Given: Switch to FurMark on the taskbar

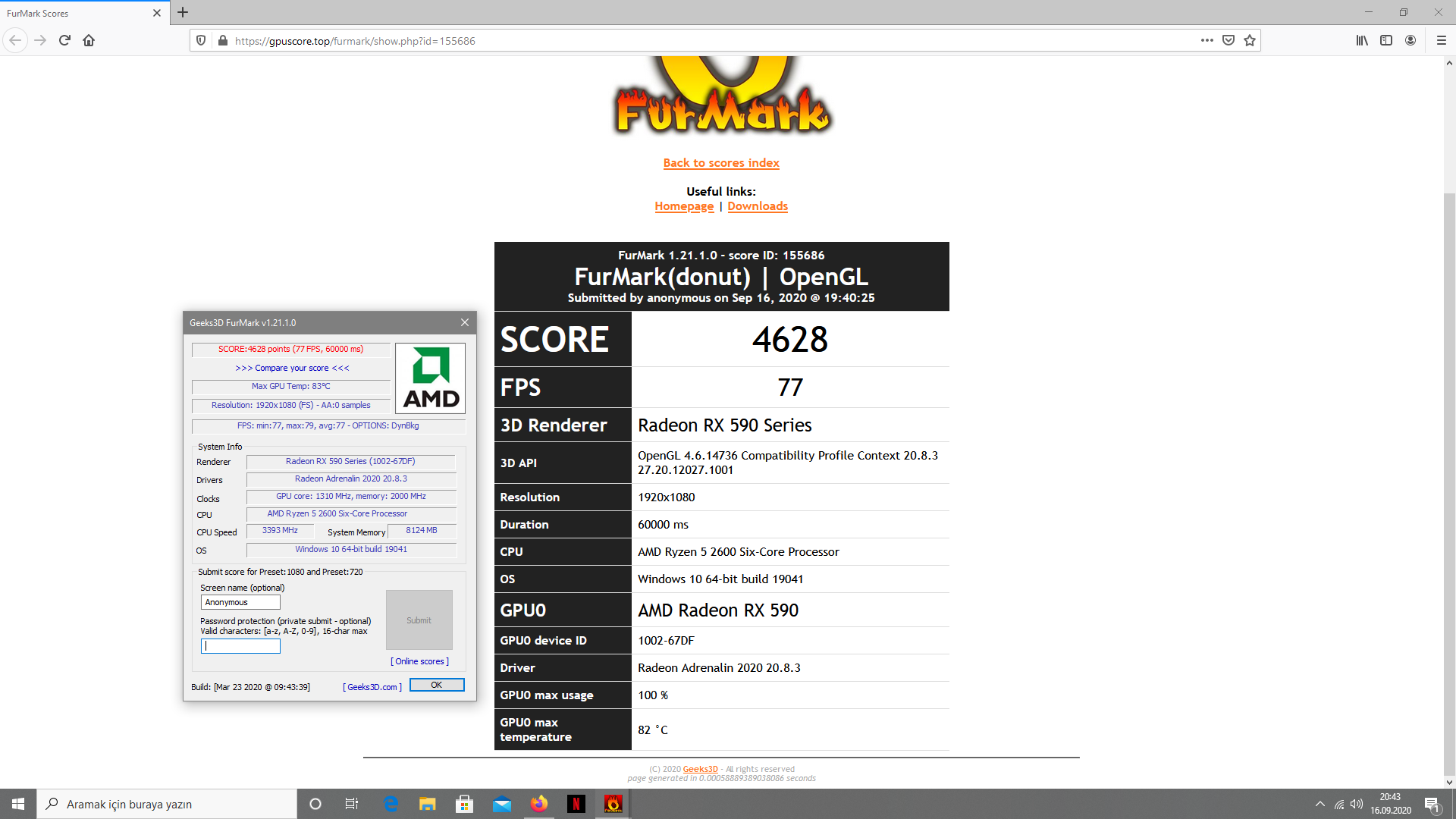Looking at the screenshot, I should click(613, 804).
